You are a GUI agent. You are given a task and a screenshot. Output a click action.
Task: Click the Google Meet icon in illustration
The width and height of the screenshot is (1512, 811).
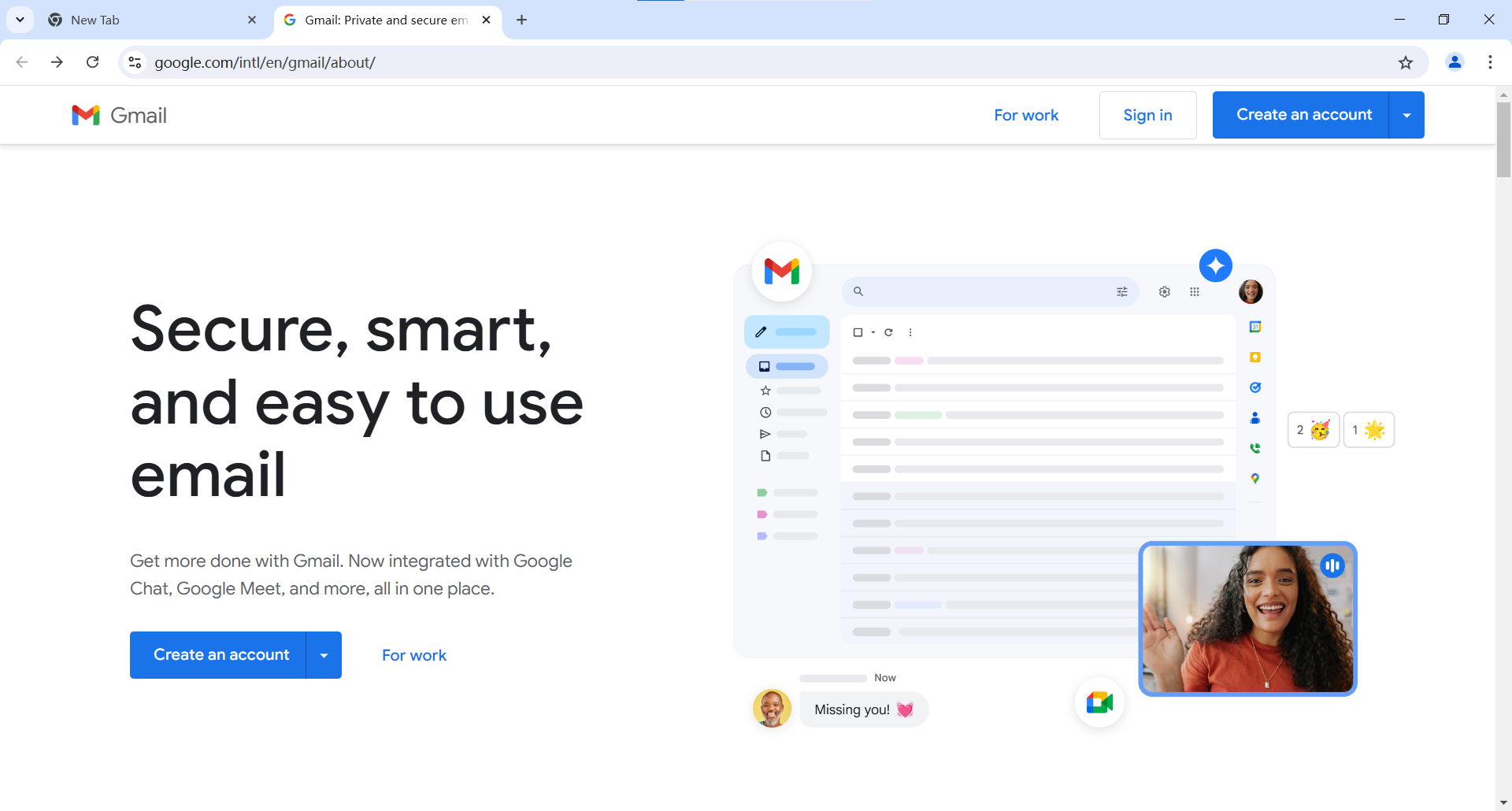pyautogui.click(x=1099, y=702)
